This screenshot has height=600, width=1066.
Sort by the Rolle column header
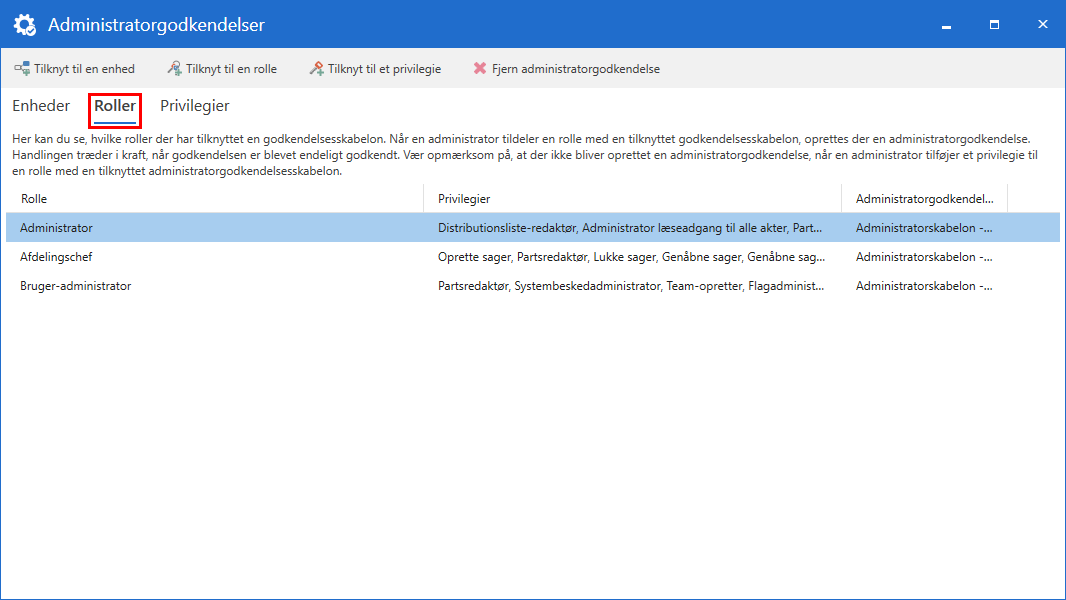tap(215, 198)
